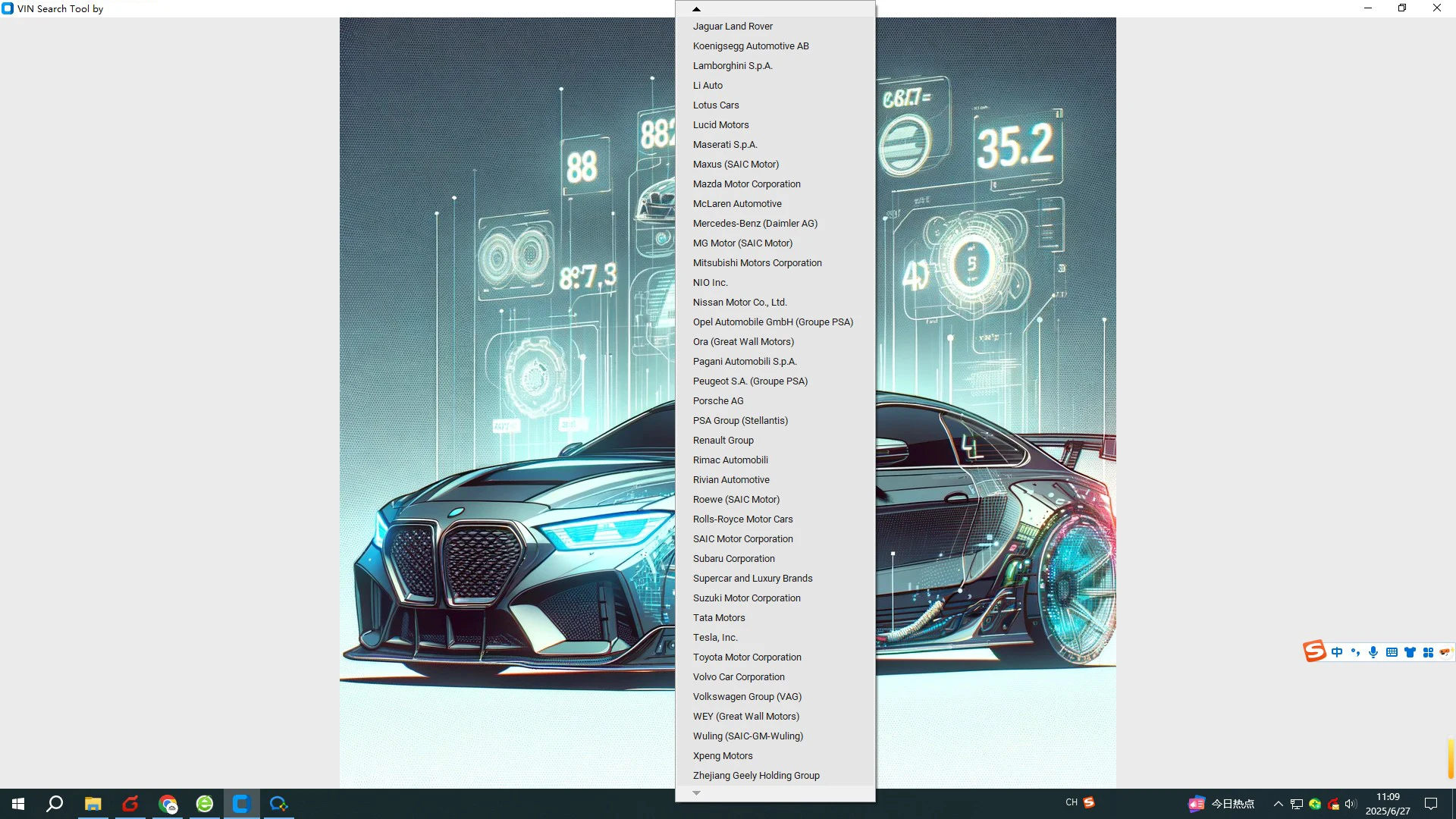The height and width of the screenshot is (819, 1456).
Task: Activate the blue VIN Search Tool taskbar icon
Action: click(x=241, y=804)
